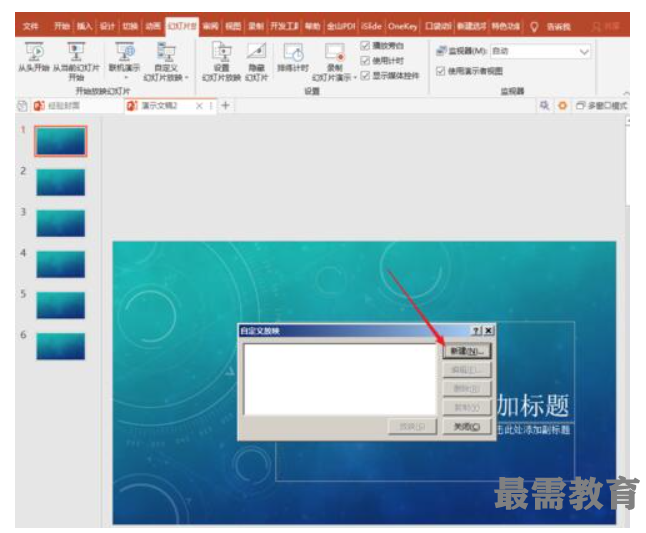Viewport: 646px width, 533px height.
Task: Click 编辑 button in 自定义放映 dialog
Action: pyautogui.click(x=467, y=370)
